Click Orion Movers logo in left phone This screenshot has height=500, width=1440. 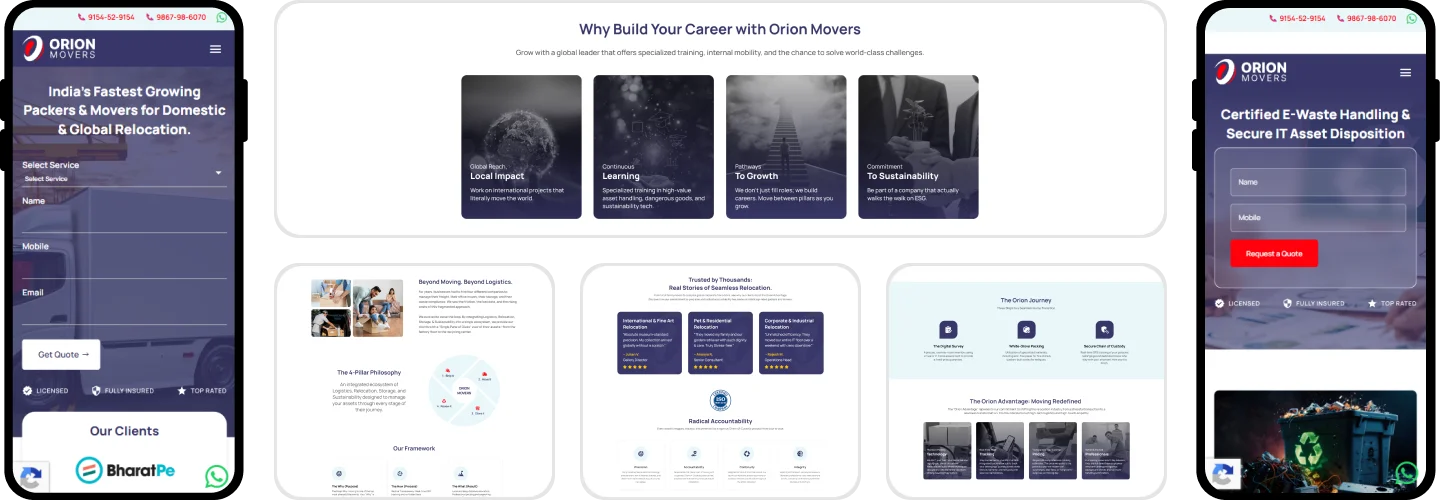(59, 48)
